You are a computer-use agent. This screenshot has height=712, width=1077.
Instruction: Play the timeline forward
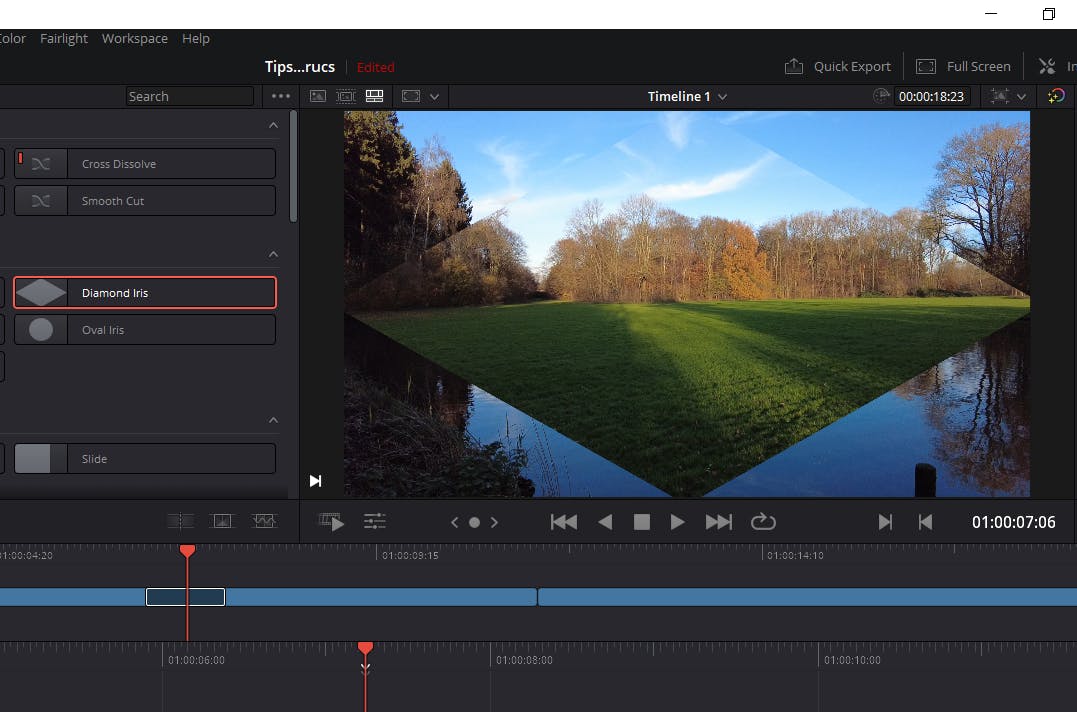(x=677, y=522)
